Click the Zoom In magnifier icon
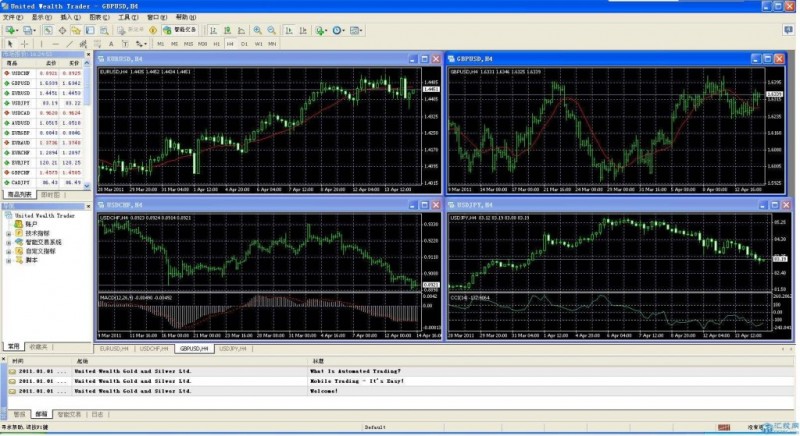This screenshot has width=800, height=436. pos(258,31)
